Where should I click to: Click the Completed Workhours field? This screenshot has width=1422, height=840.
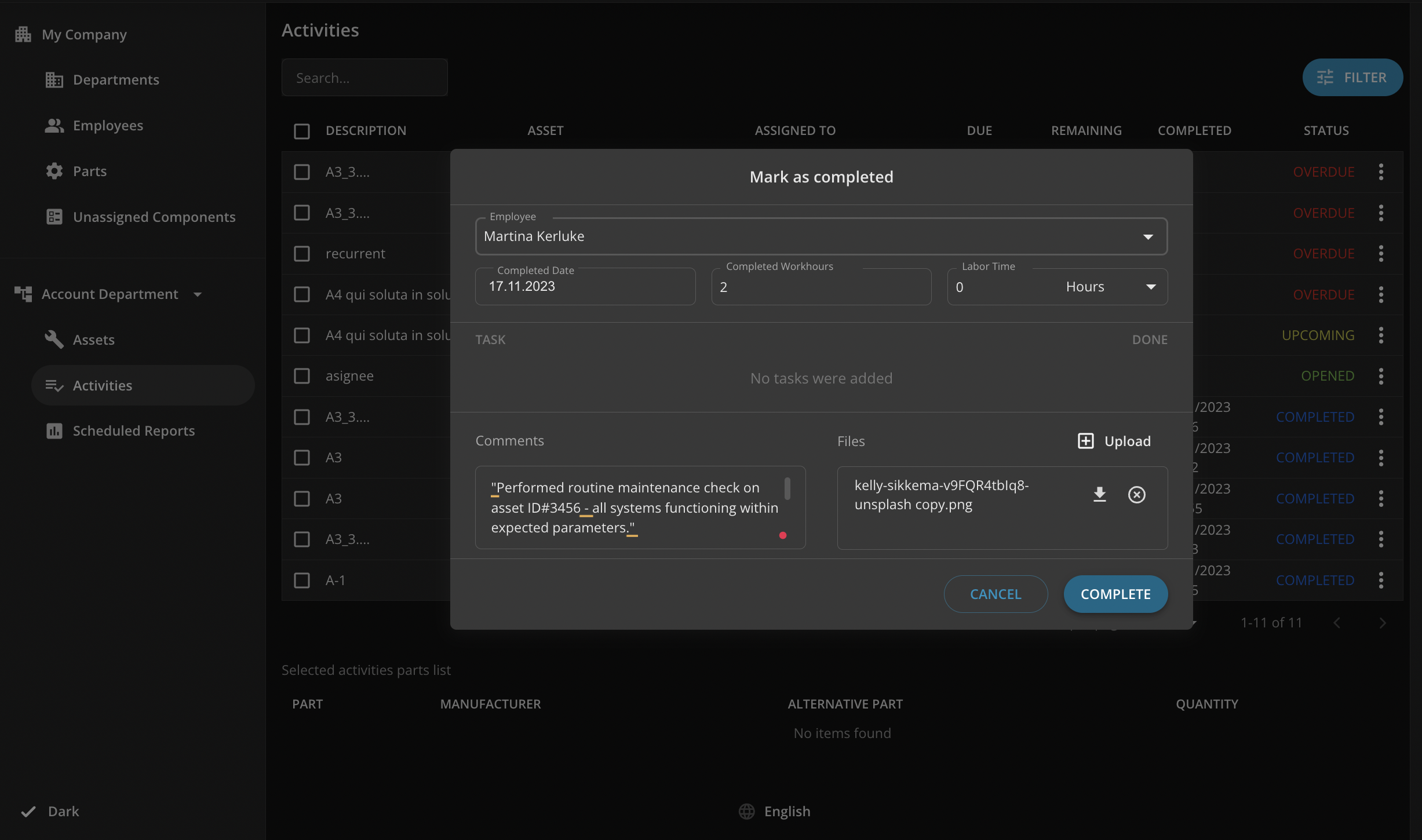click(x=821, y=287)
